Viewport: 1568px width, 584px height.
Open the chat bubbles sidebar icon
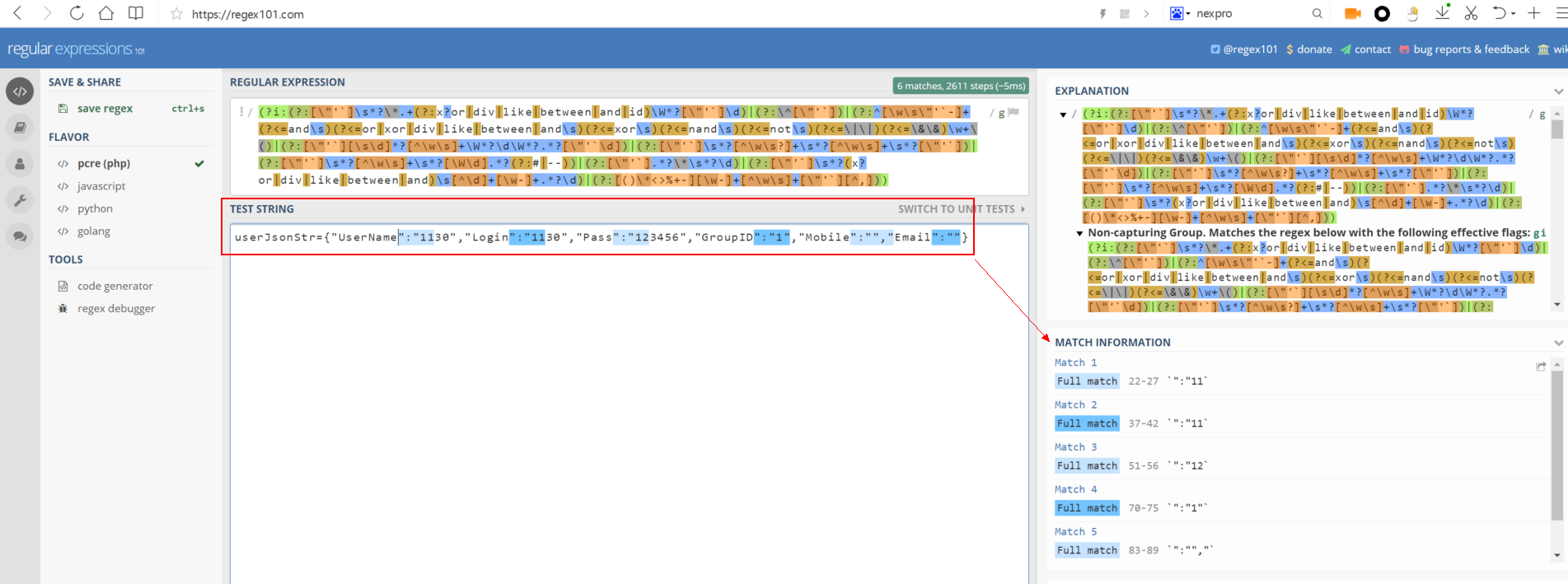(x=20, y=237)
